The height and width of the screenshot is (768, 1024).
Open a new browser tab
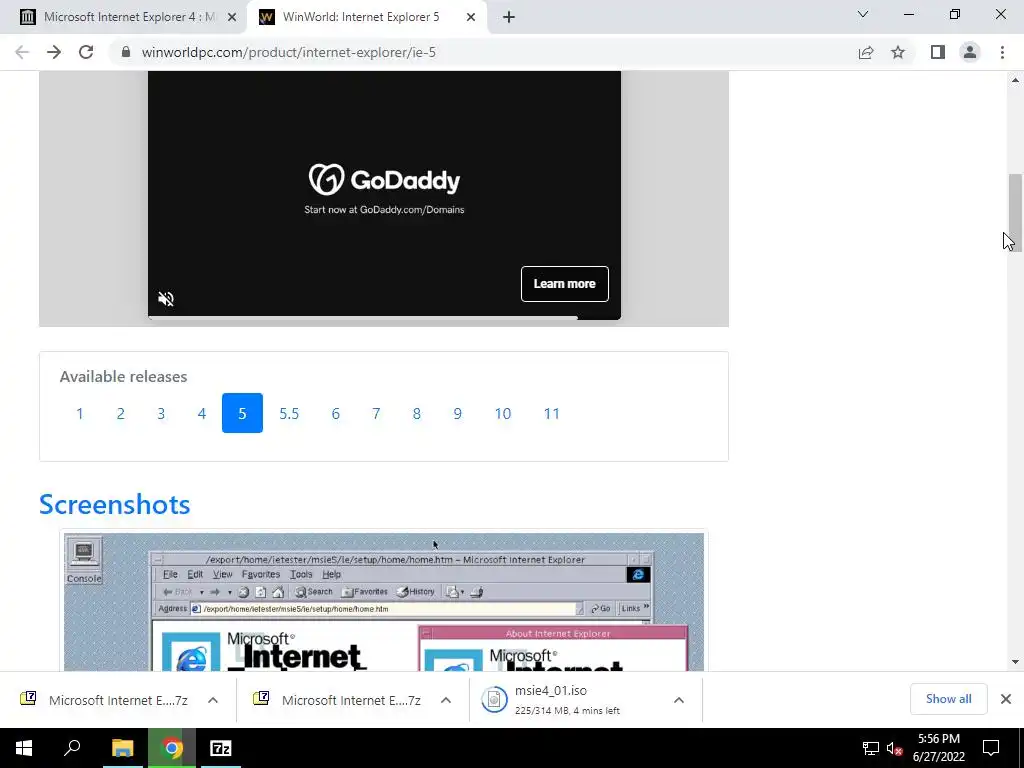point(509,18)
